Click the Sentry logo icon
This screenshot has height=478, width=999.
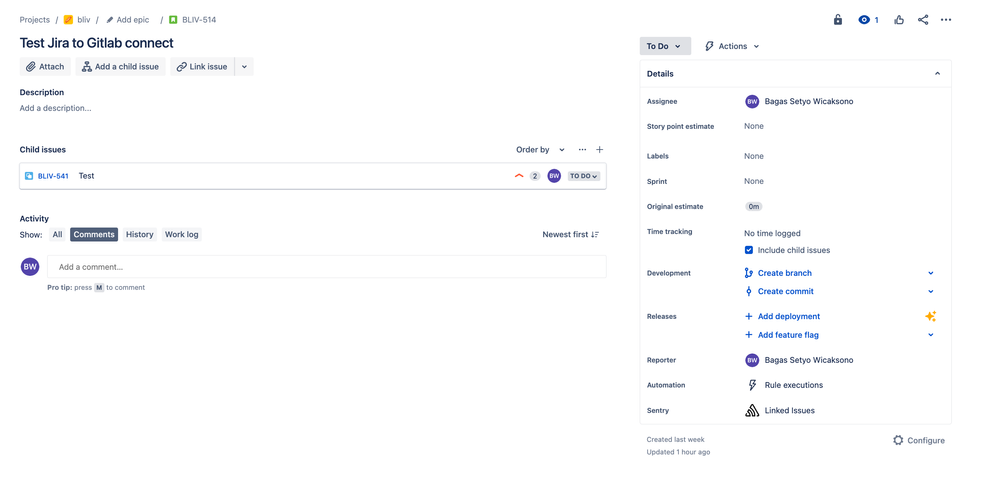752,410
